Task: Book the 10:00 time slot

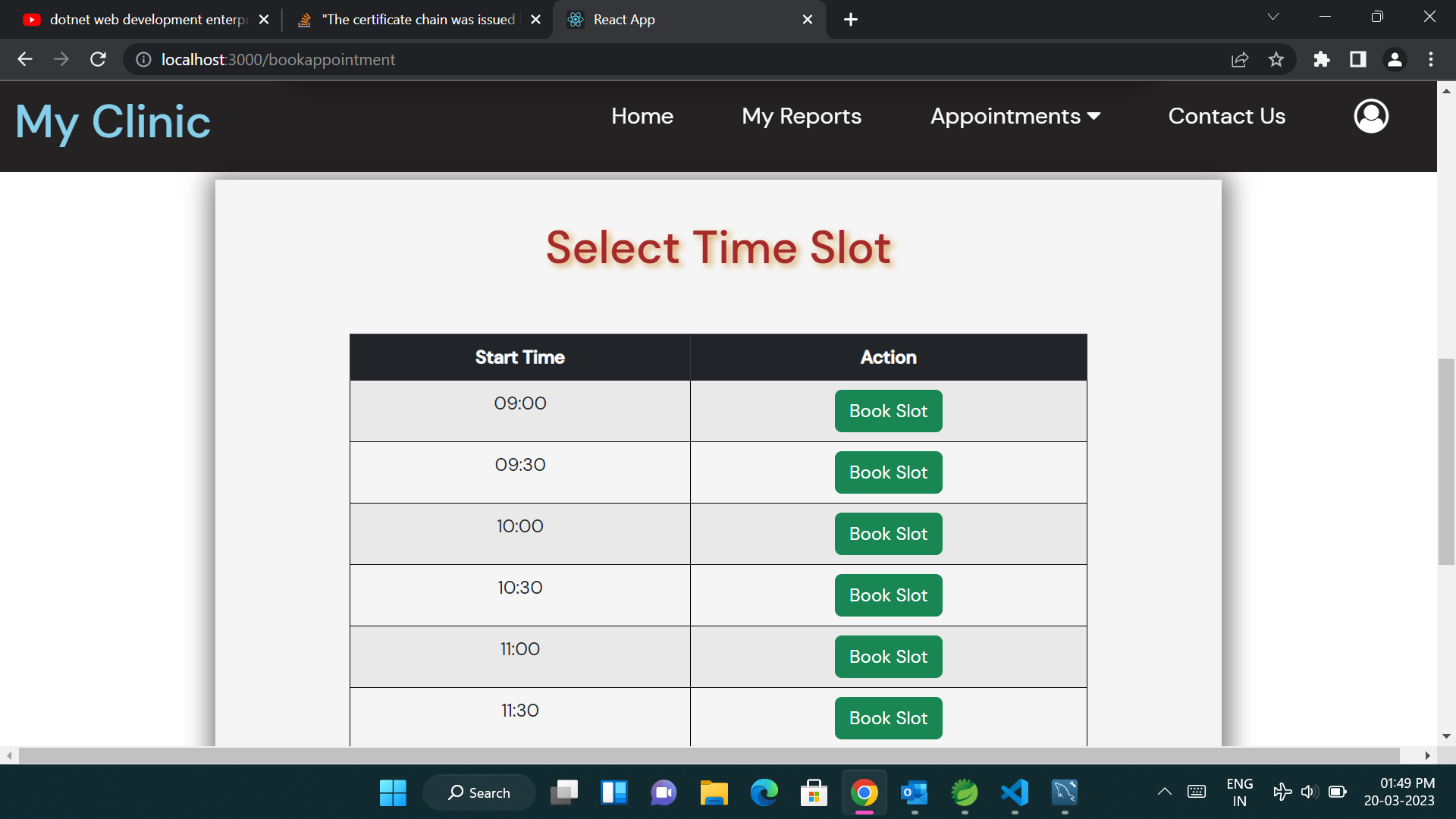Action: coord(889,534)
